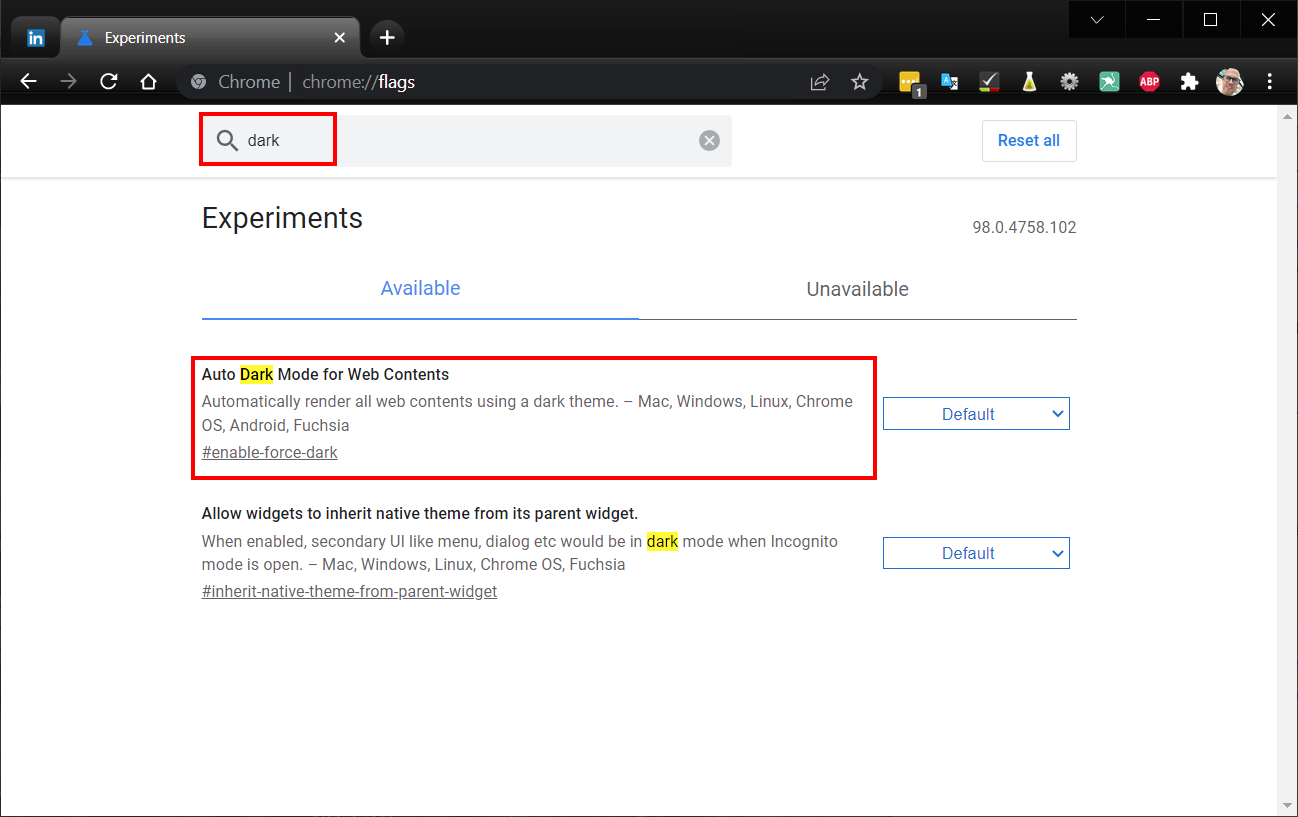This screenshot has width=1298, height=817.
Task: Click the share page icon in address bar
Action: point(820,82)
